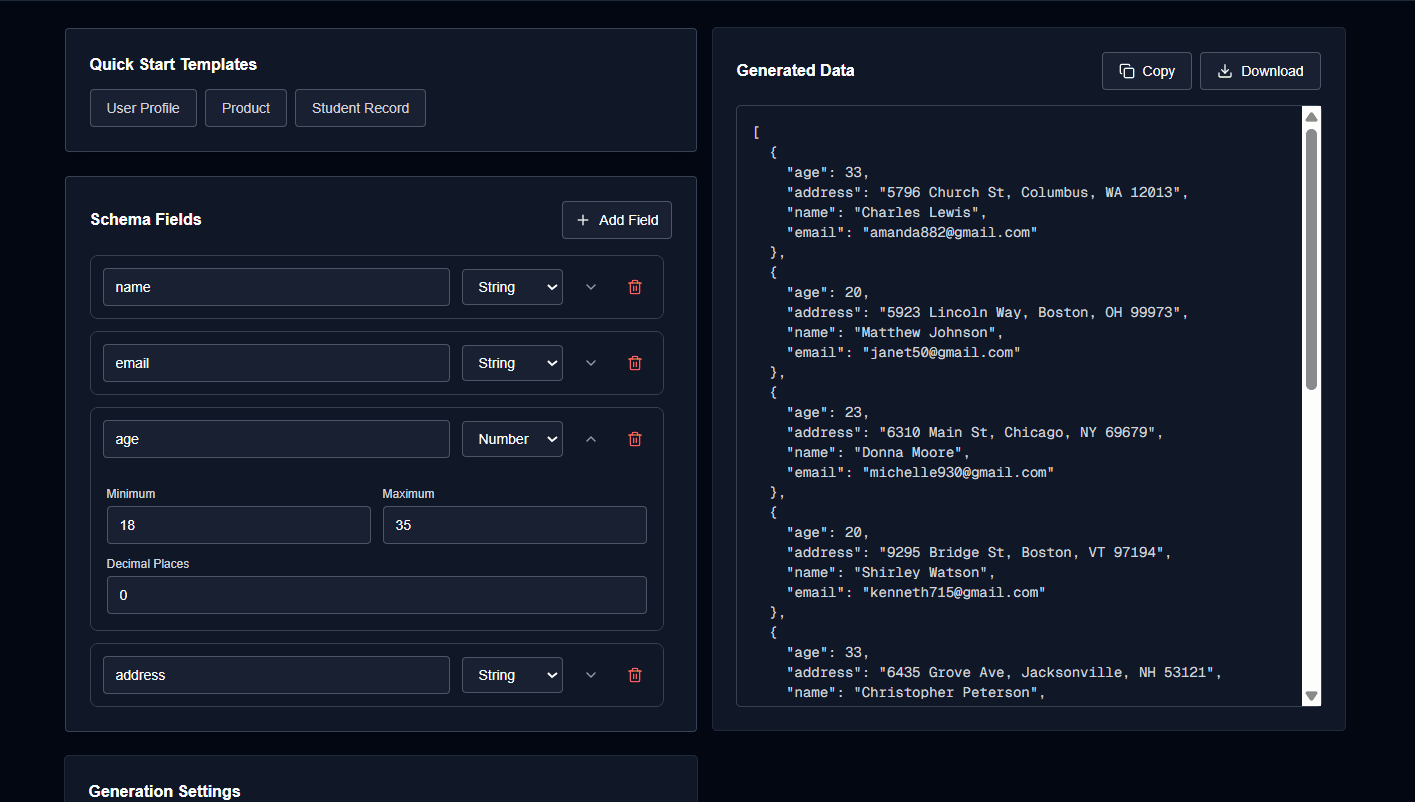The width and height of the screenshot is (1415, 802).
Task: Delete the name field with trash icon
Action: point(634,287)
